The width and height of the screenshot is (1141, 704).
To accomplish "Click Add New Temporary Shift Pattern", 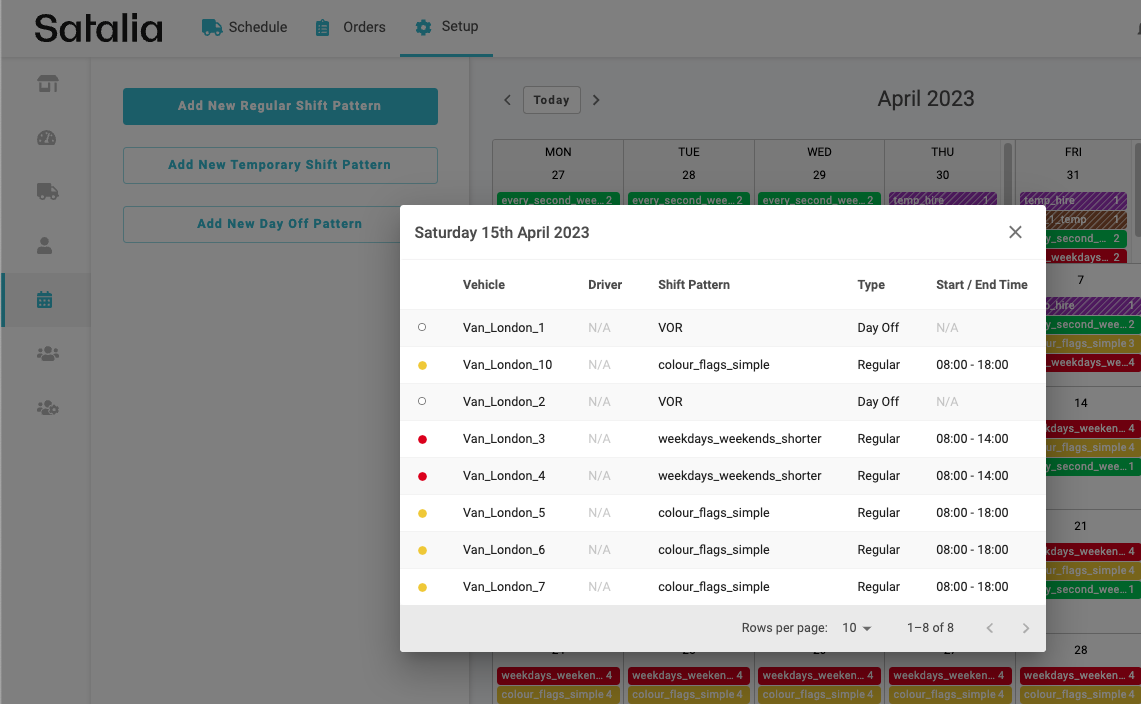I will tap(280, 165).
